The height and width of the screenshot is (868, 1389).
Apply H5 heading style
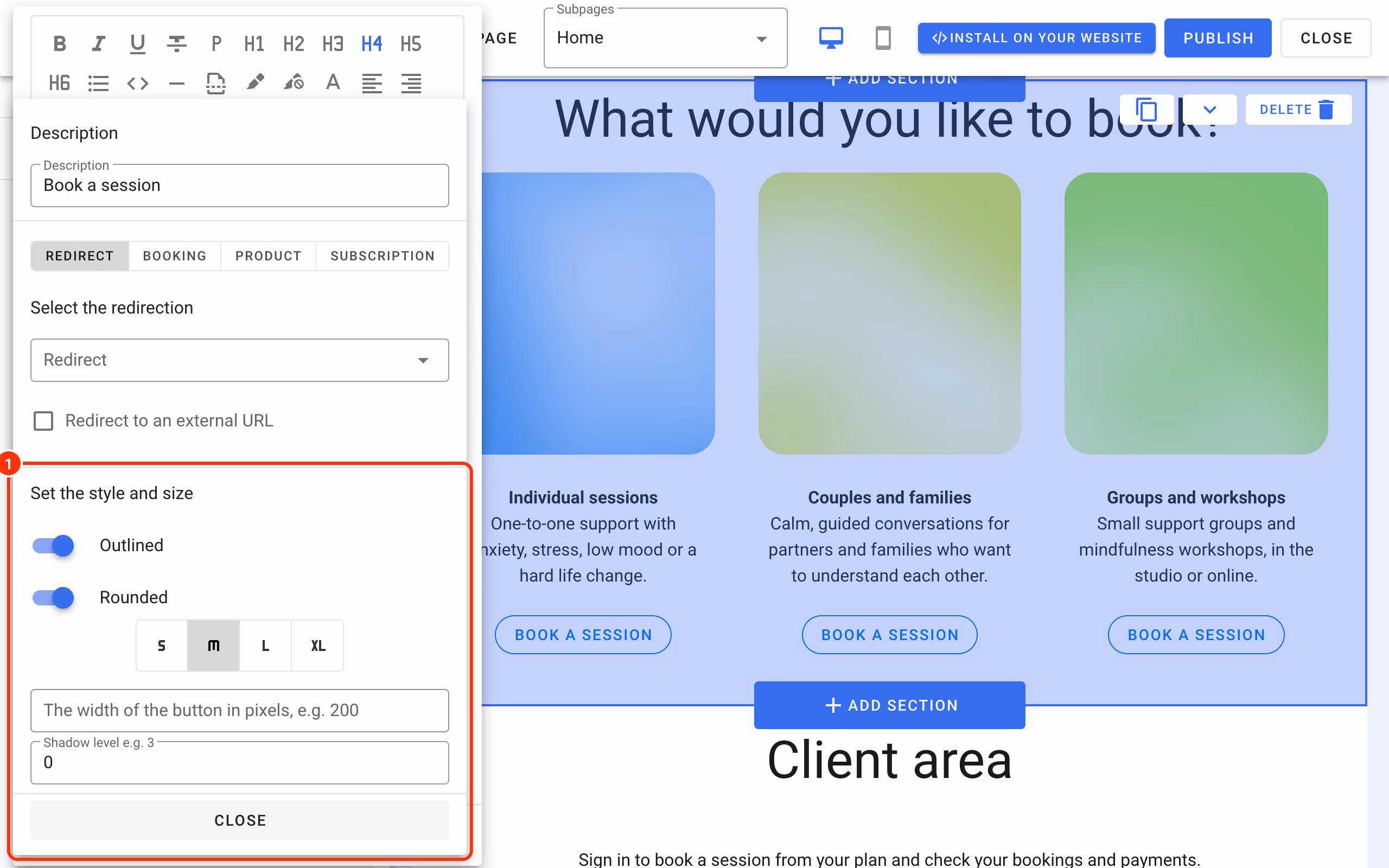pyautogui.click(x=411, y=43)
